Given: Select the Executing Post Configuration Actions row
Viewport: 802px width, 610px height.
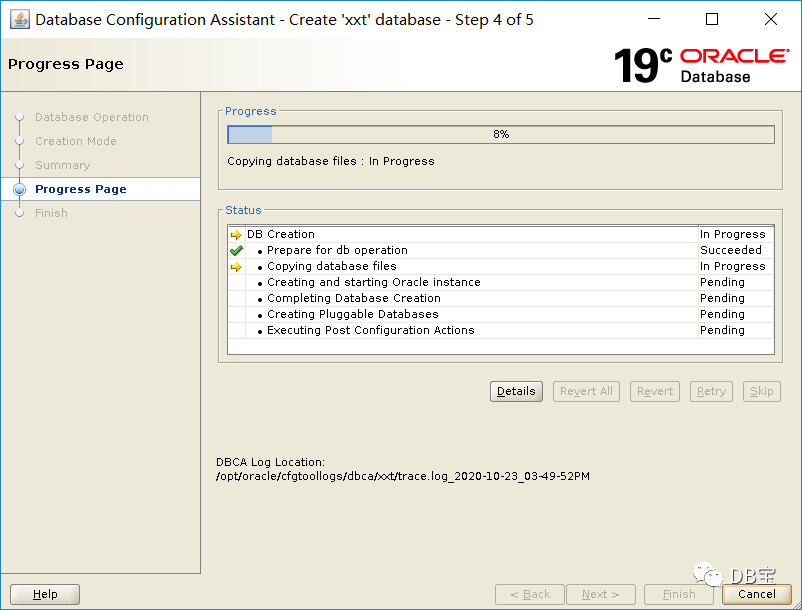Looking at the screenshot, I should (370, 330).
